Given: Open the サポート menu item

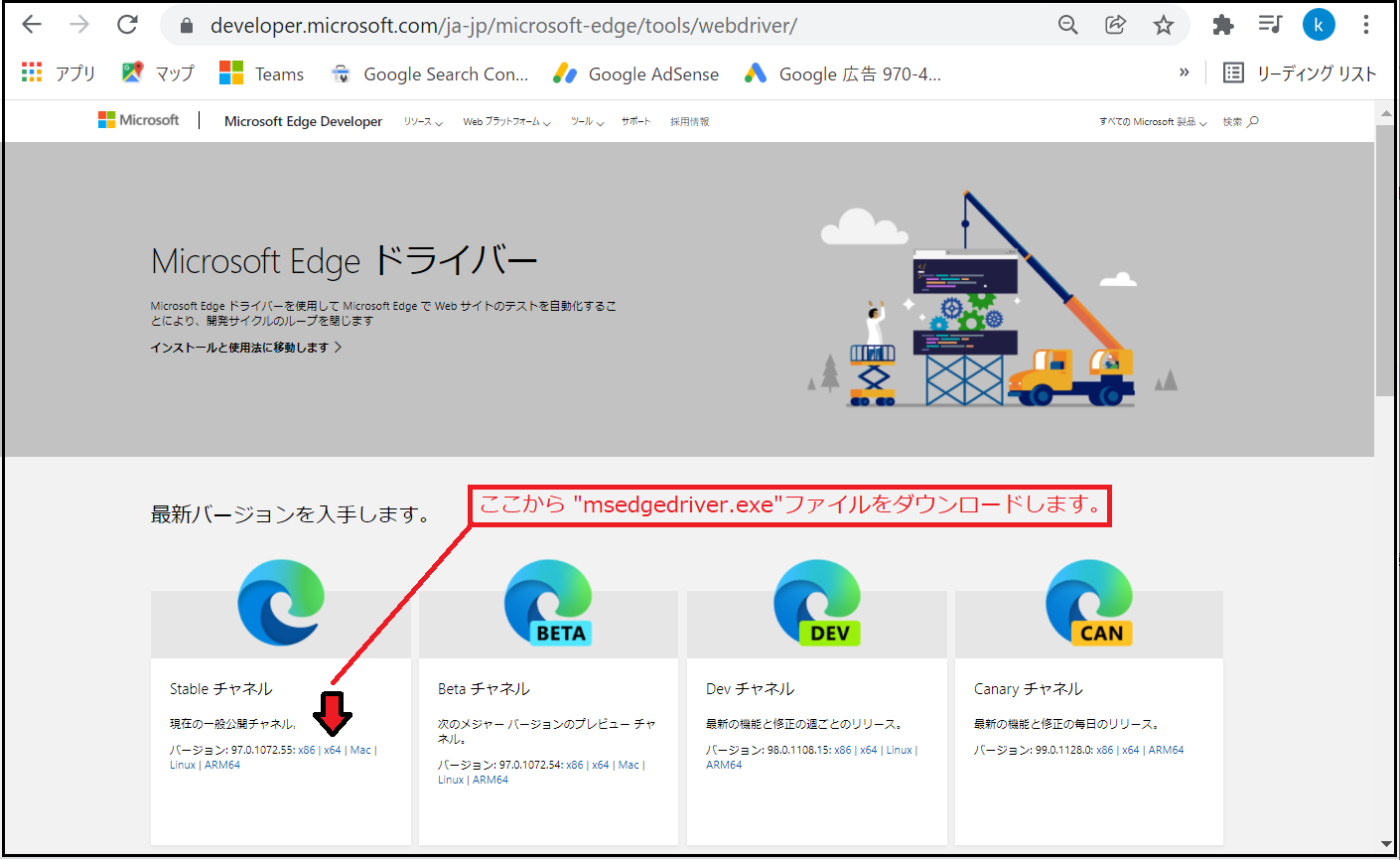Looking at the screenshot, I should tap(636, 121).
